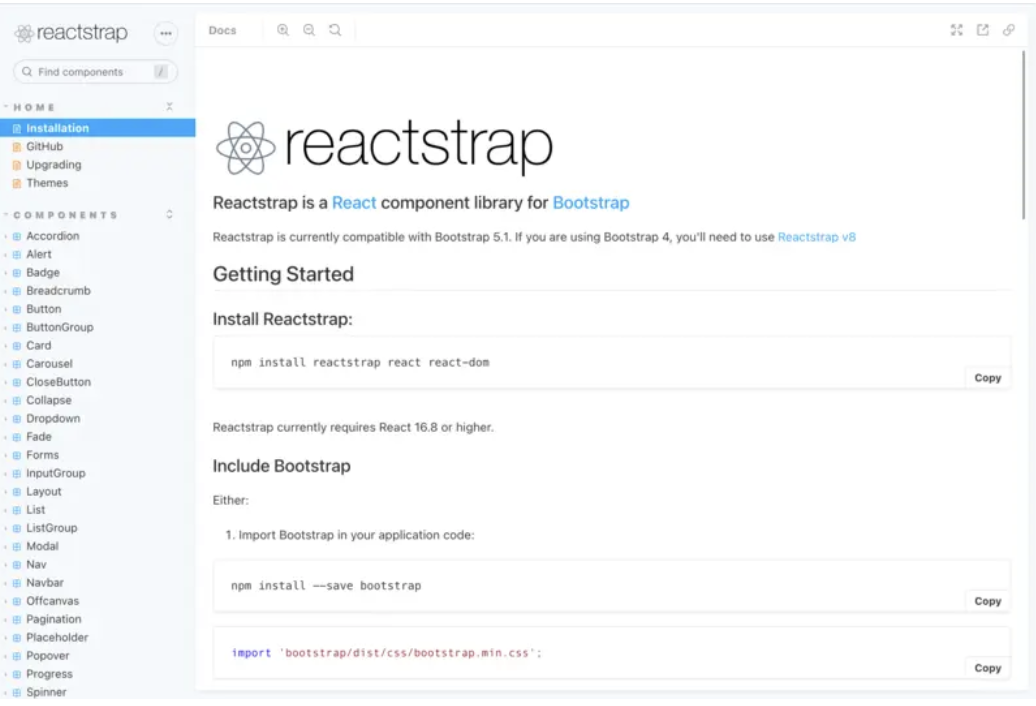Open the Popover component
This screenshot has width=1036, height=706.
(x=48, y=656)
